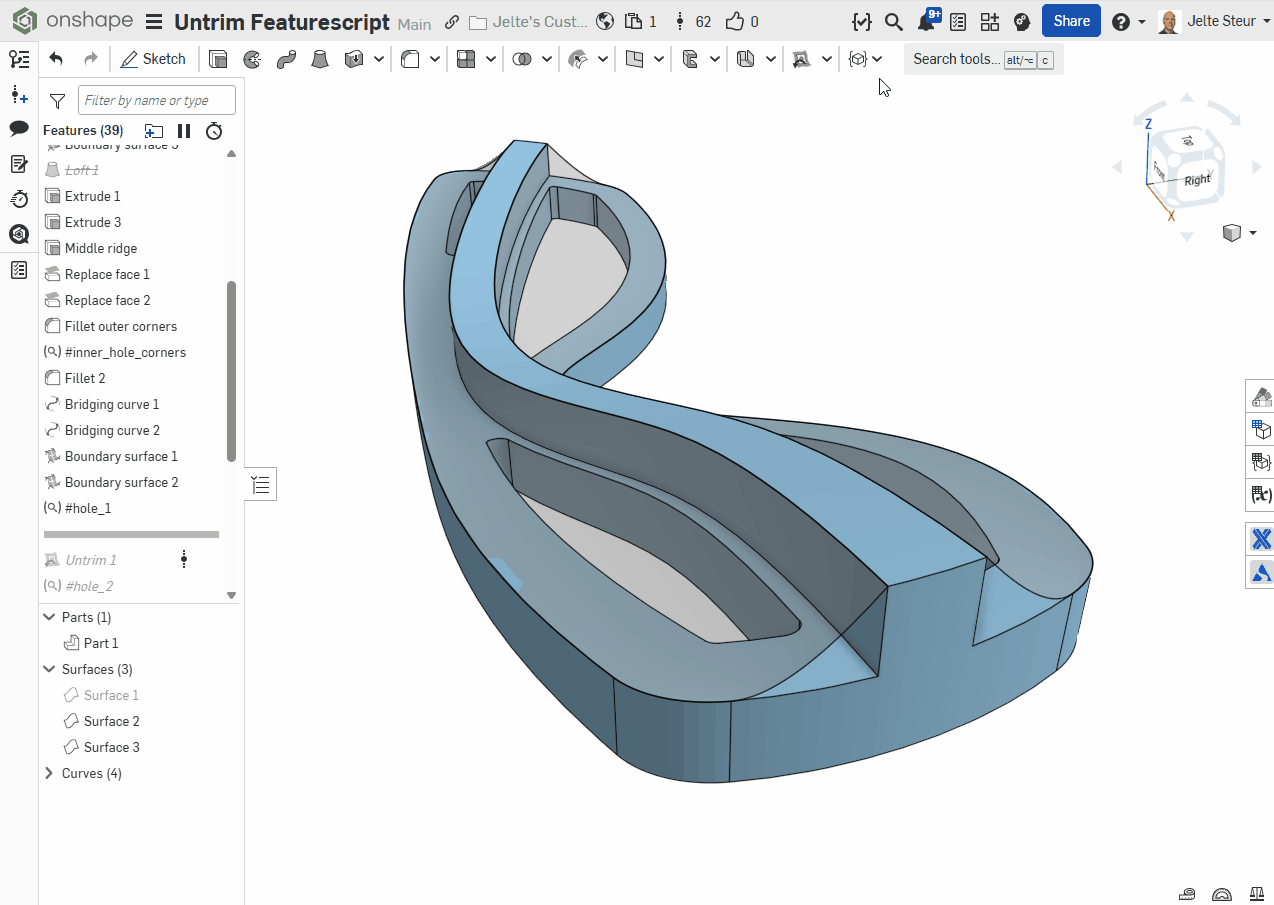This screenshot has width=1274, height=905.
Task: Click the Share button
Action: [x=1071, y=21]
